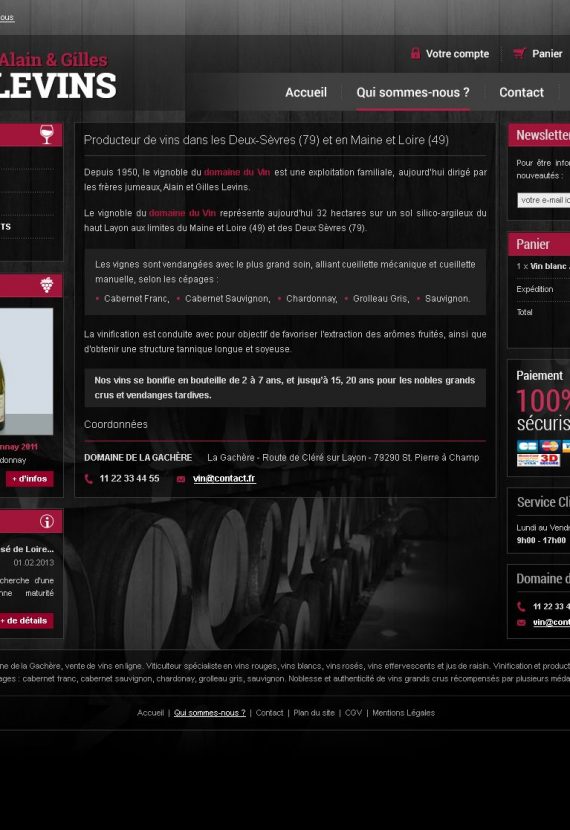Image resolution: width=570 pixels, height=830 pixels.
Task: Click the newsletter e-mail input field
Action: [x=544, y=200]
